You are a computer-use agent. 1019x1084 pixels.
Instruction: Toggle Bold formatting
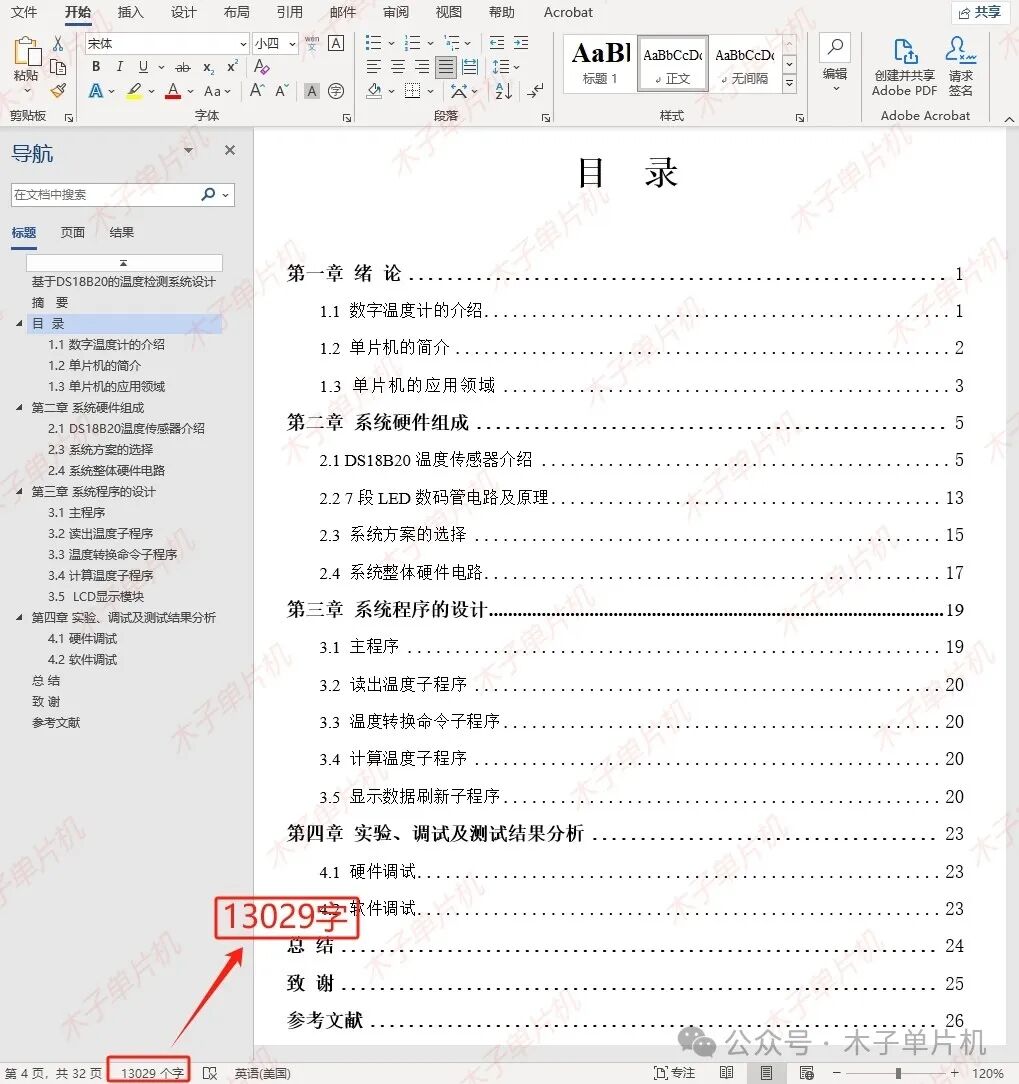pyautogui.click(x=96, y=67)
